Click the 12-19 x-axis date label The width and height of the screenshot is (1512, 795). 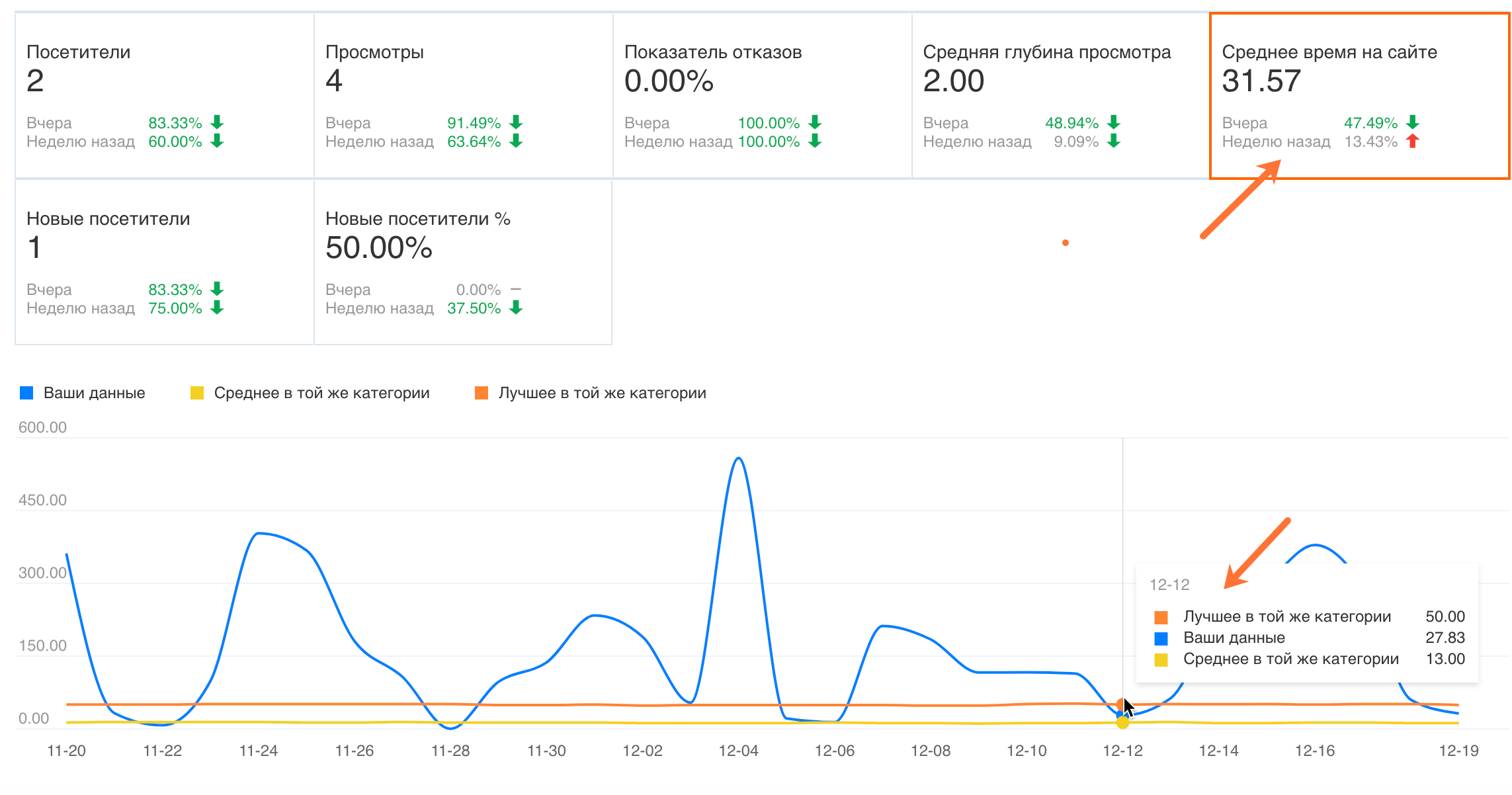1458,751
